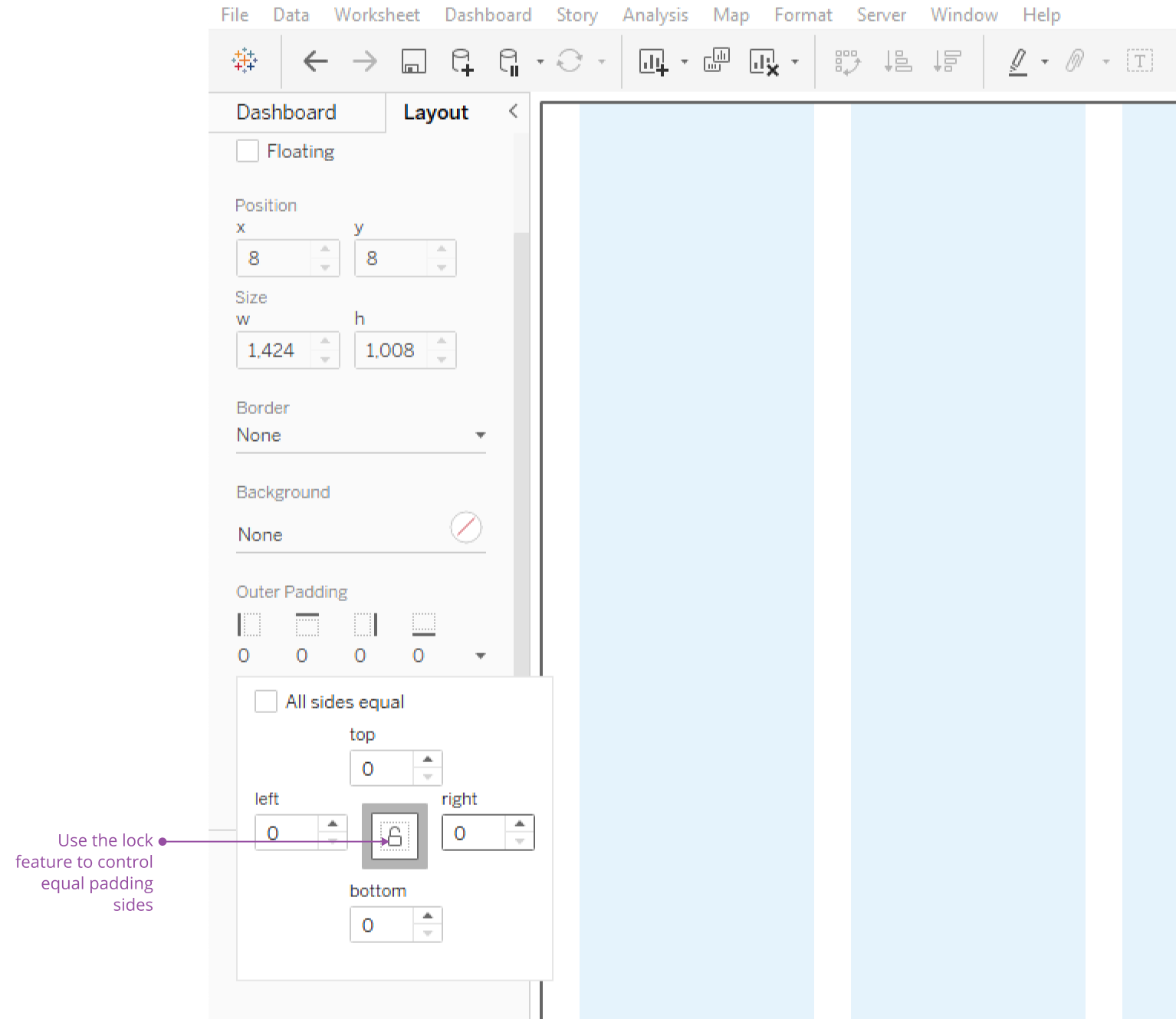
Task: Open the Outer Padding dropdown arrow
Action: point(481,656)
